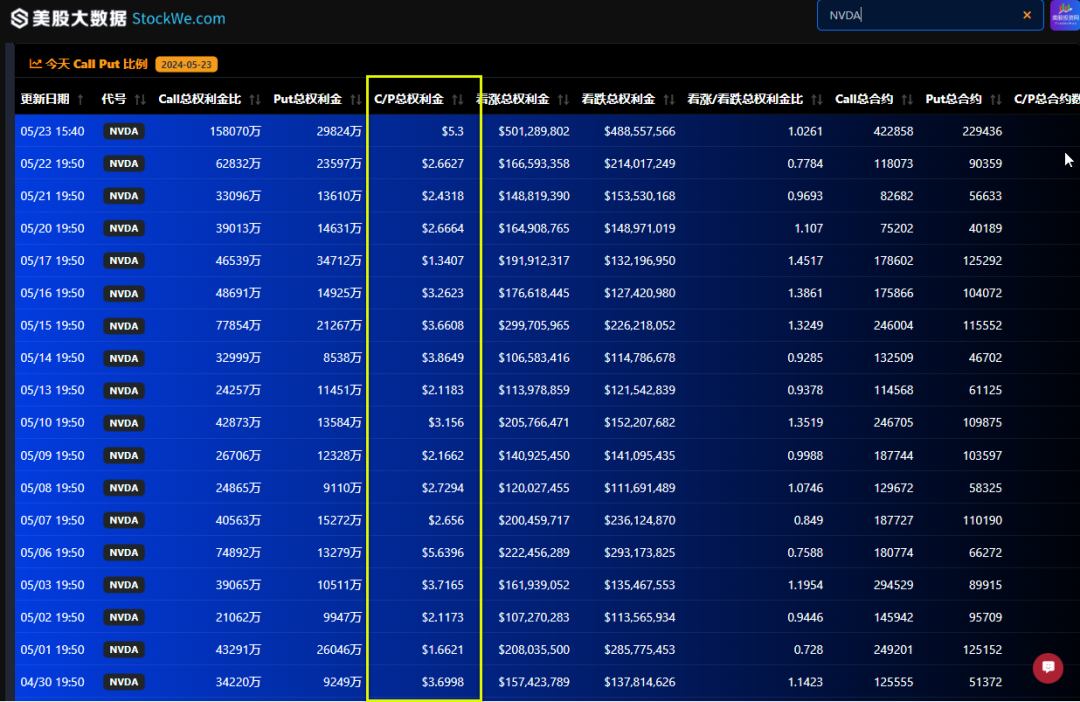1080x702 pixels.
Task: Click the Call总权利金比 header label
Action: (200, 99)
